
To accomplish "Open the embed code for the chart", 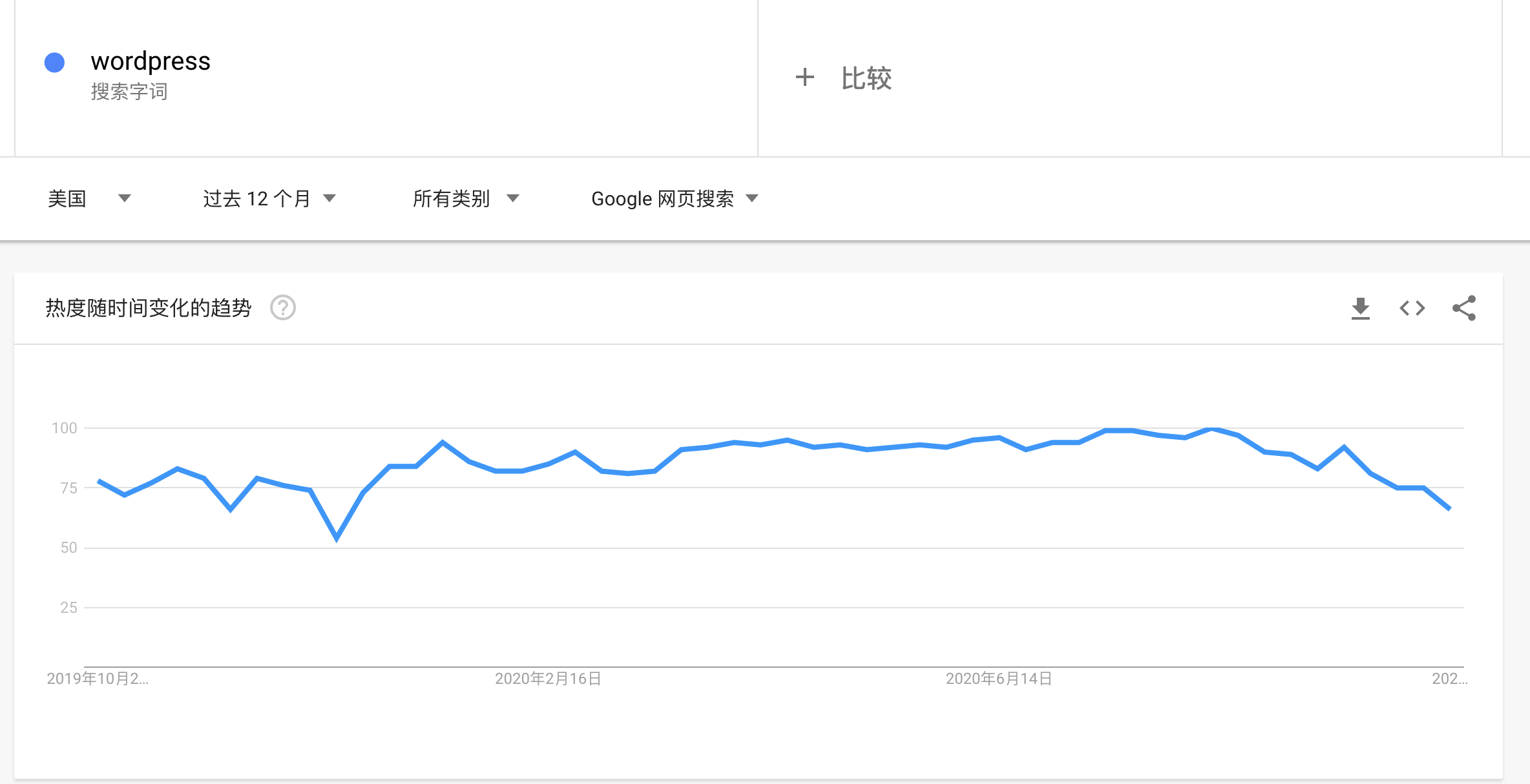I will tap(1412, 308).
